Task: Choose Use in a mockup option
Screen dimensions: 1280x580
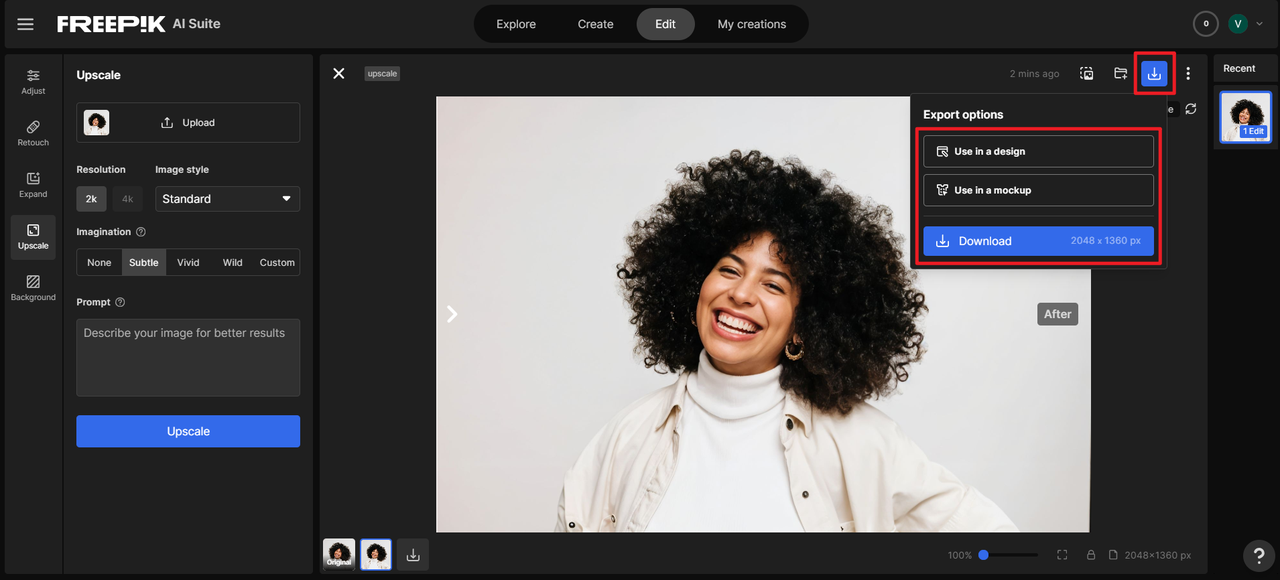Action: [x=1038, y=190]
